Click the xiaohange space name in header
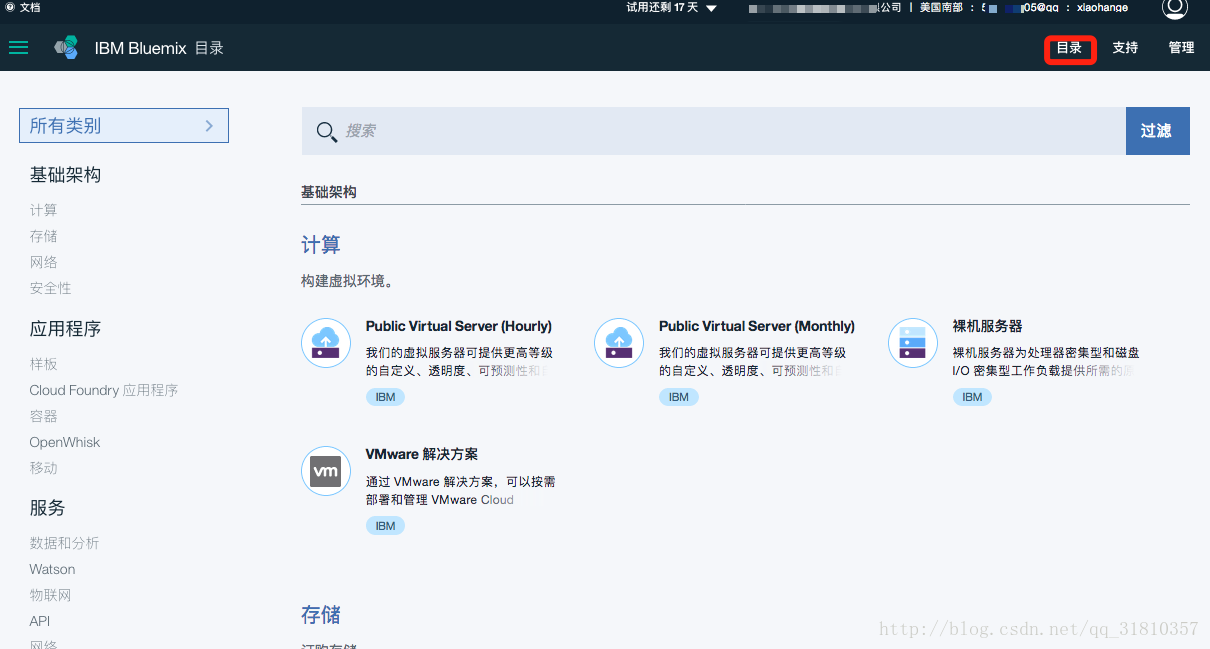Viewport: 1210px width, 649px height. 1102,8
